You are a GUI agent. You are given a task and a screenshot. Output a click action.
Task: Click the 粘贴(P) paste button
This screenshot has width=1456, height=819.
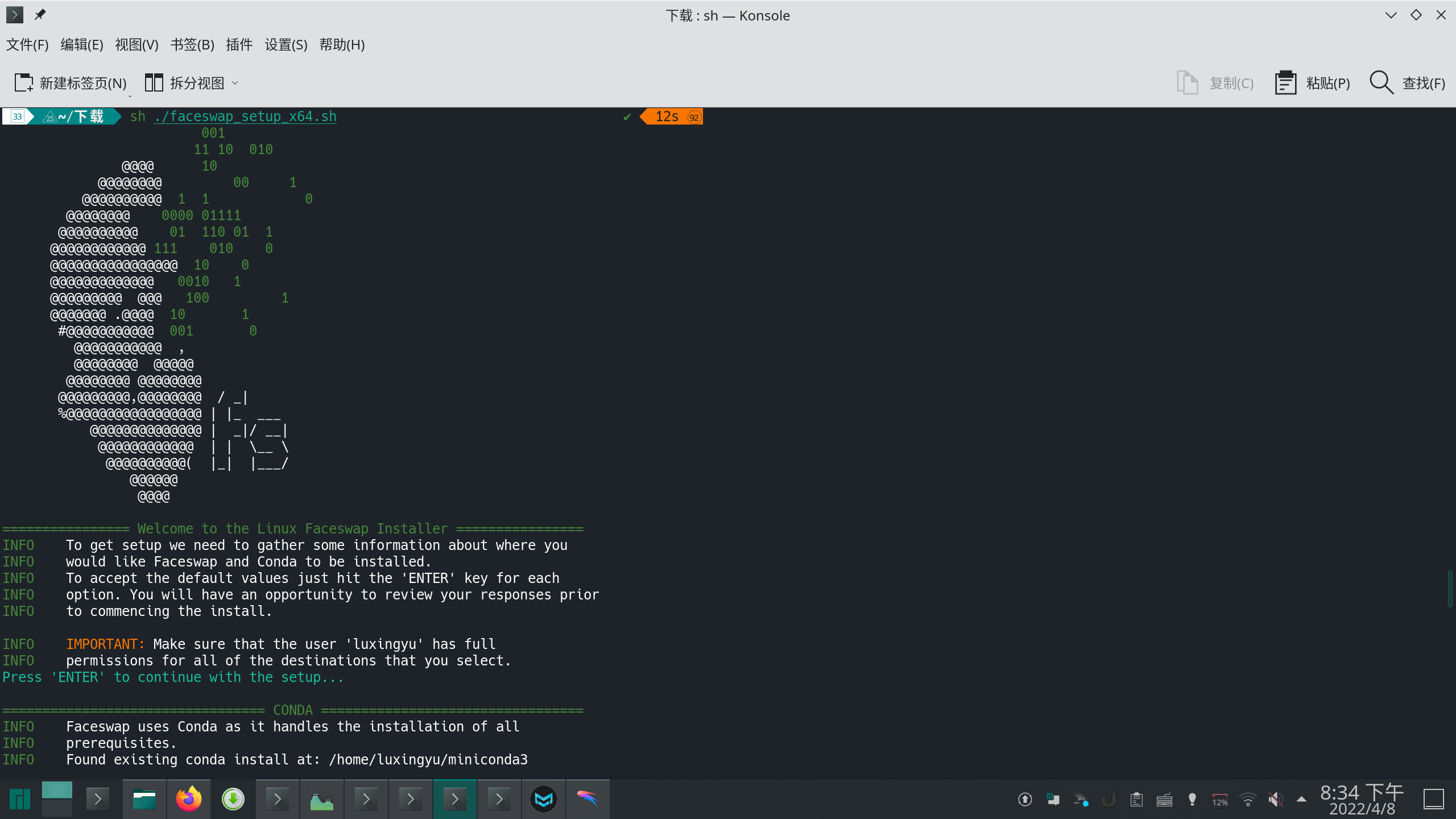[x=1312, y=83]
